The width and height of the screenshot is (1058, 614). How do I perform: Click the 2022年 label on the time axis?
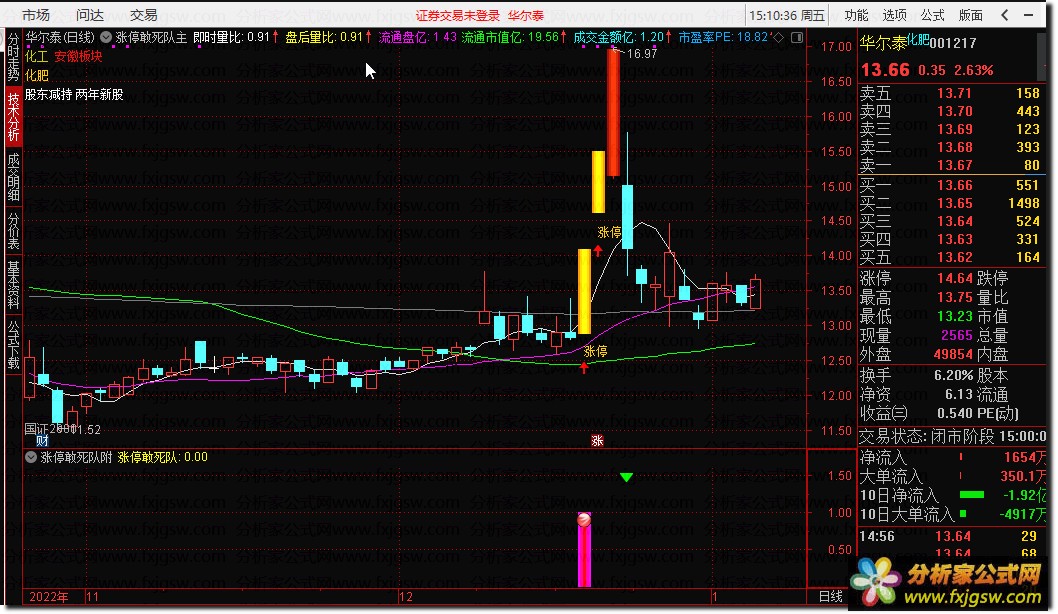(49, 596)
